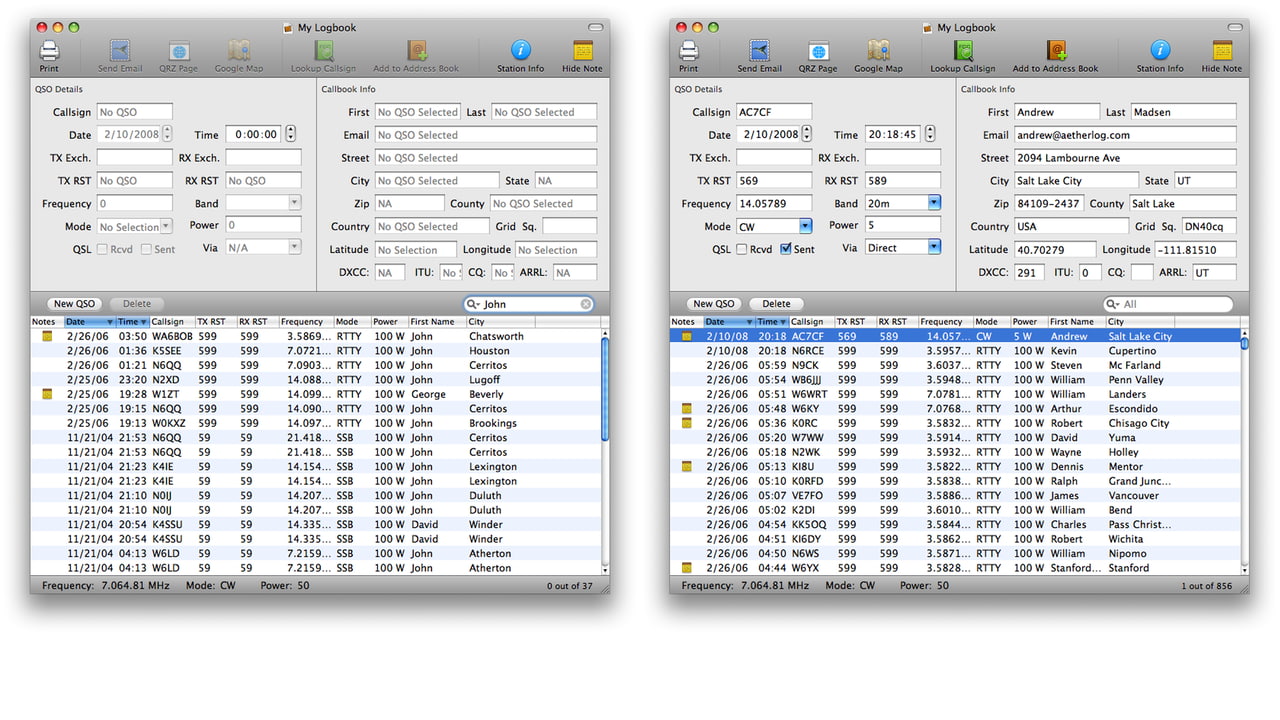Click Time stepper in left window
The image size is (1280, 720).
pyautogui.click(x=291, y=134)
